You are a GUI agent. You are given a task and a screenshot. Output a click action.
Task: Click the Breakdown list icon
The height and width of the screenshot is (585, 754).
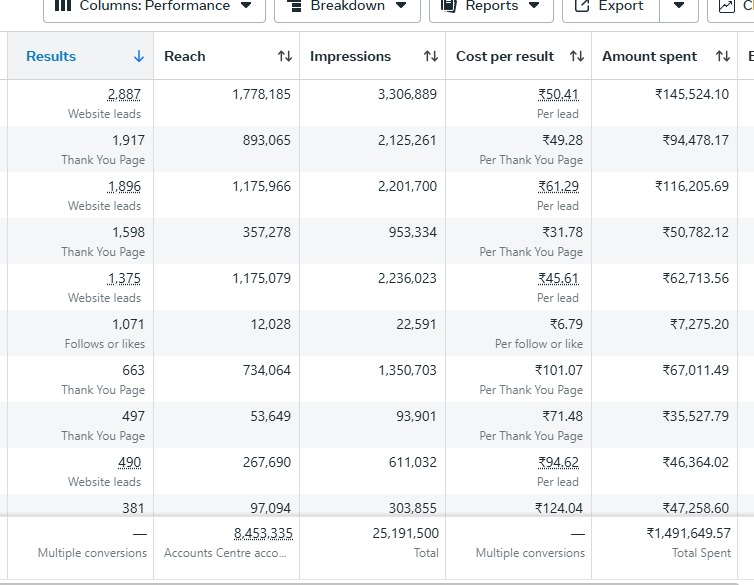click(x=294, y=6)
